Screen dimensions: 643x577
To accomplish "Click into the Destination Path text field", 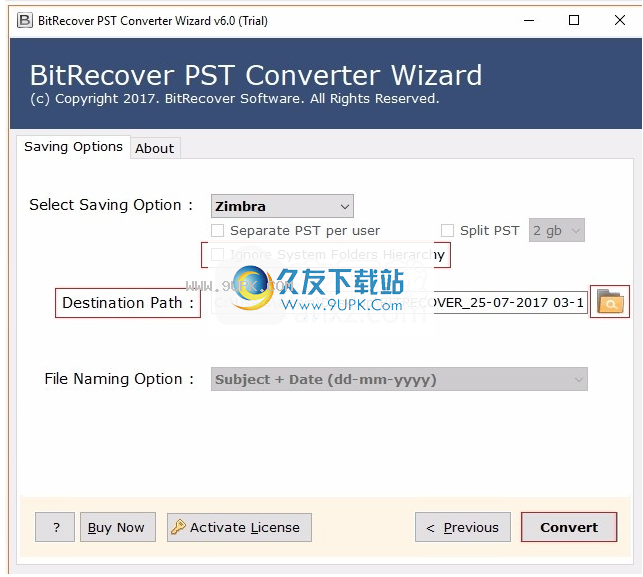I will coord(399,303).
